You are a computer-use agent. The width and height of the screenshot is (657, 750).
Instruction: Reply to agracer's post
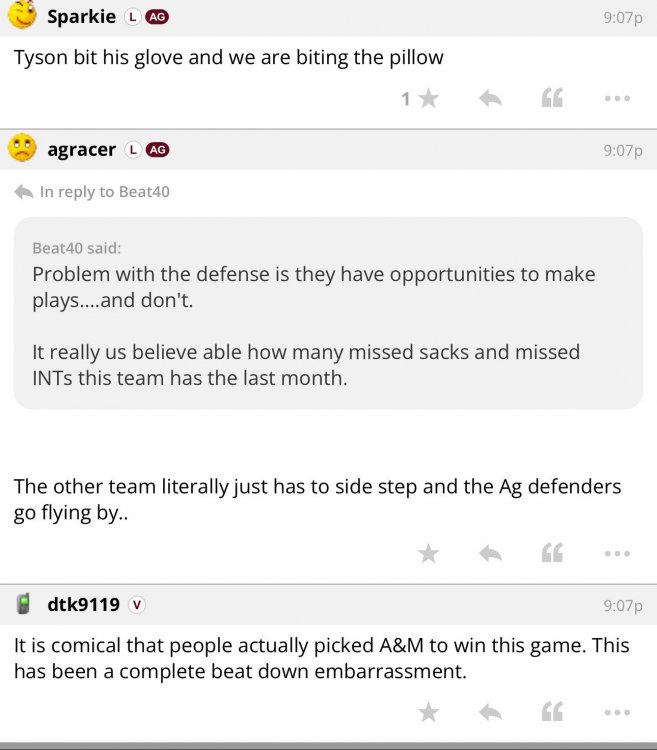[490, 553]
